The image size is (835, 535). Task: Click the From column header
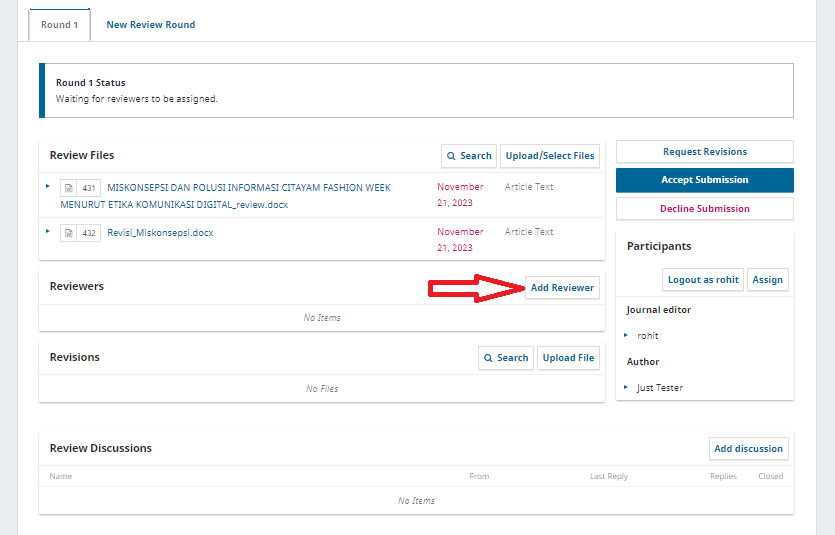click(479, 476)
